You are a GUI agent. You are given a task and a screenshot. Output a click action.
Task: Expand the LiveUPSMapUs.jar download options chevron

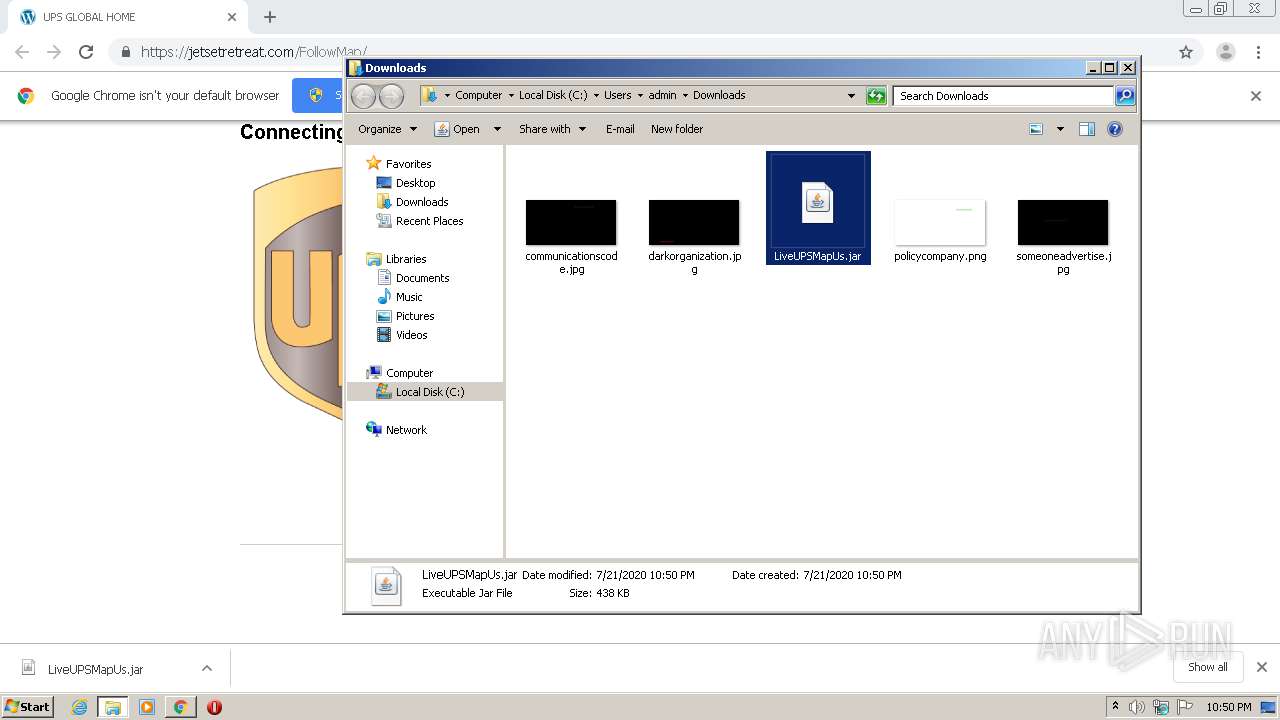pyautogui.click(x=207, y=668)
